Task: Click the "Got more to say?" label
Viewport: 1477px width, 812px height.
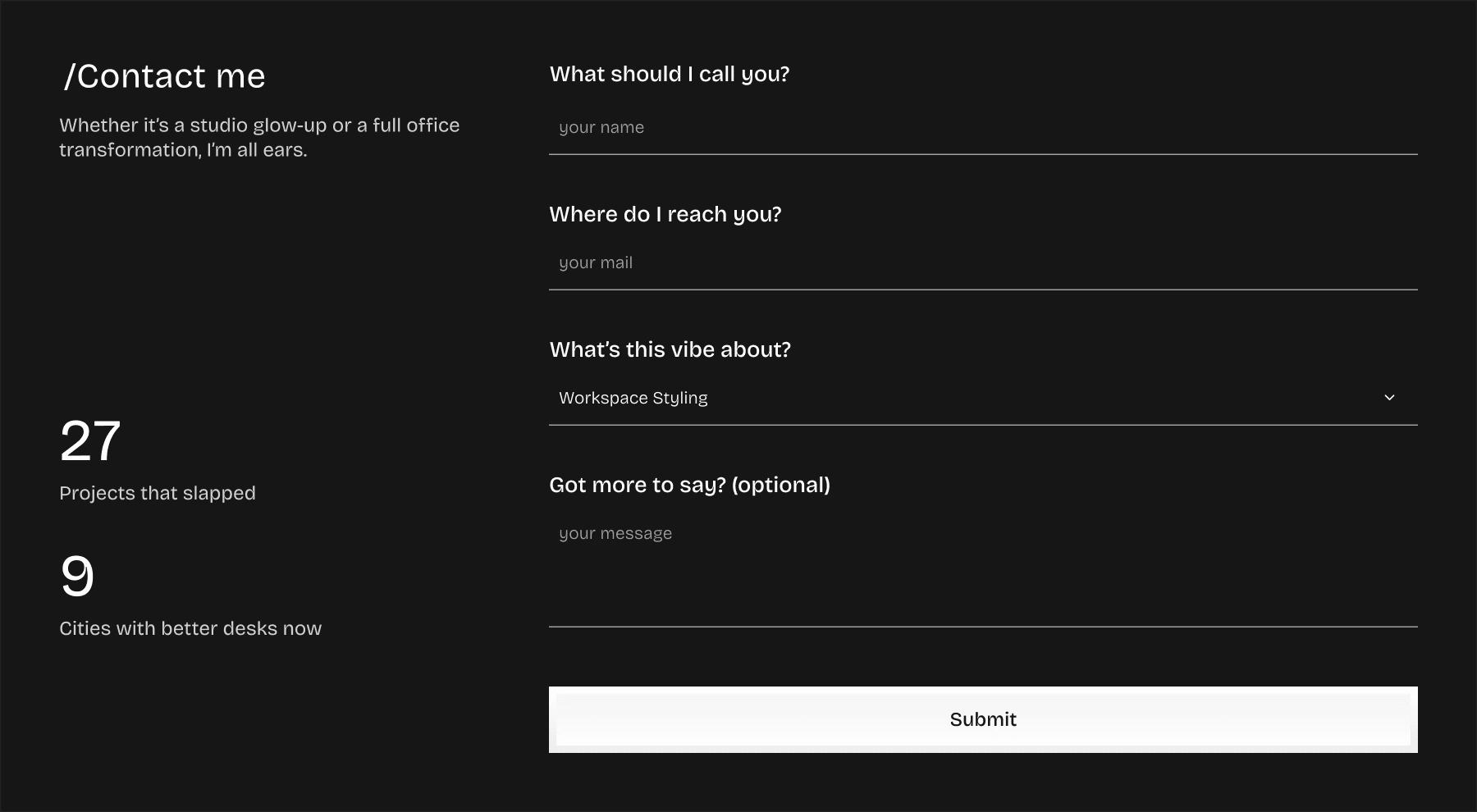Action: click(x=689, y=485)
